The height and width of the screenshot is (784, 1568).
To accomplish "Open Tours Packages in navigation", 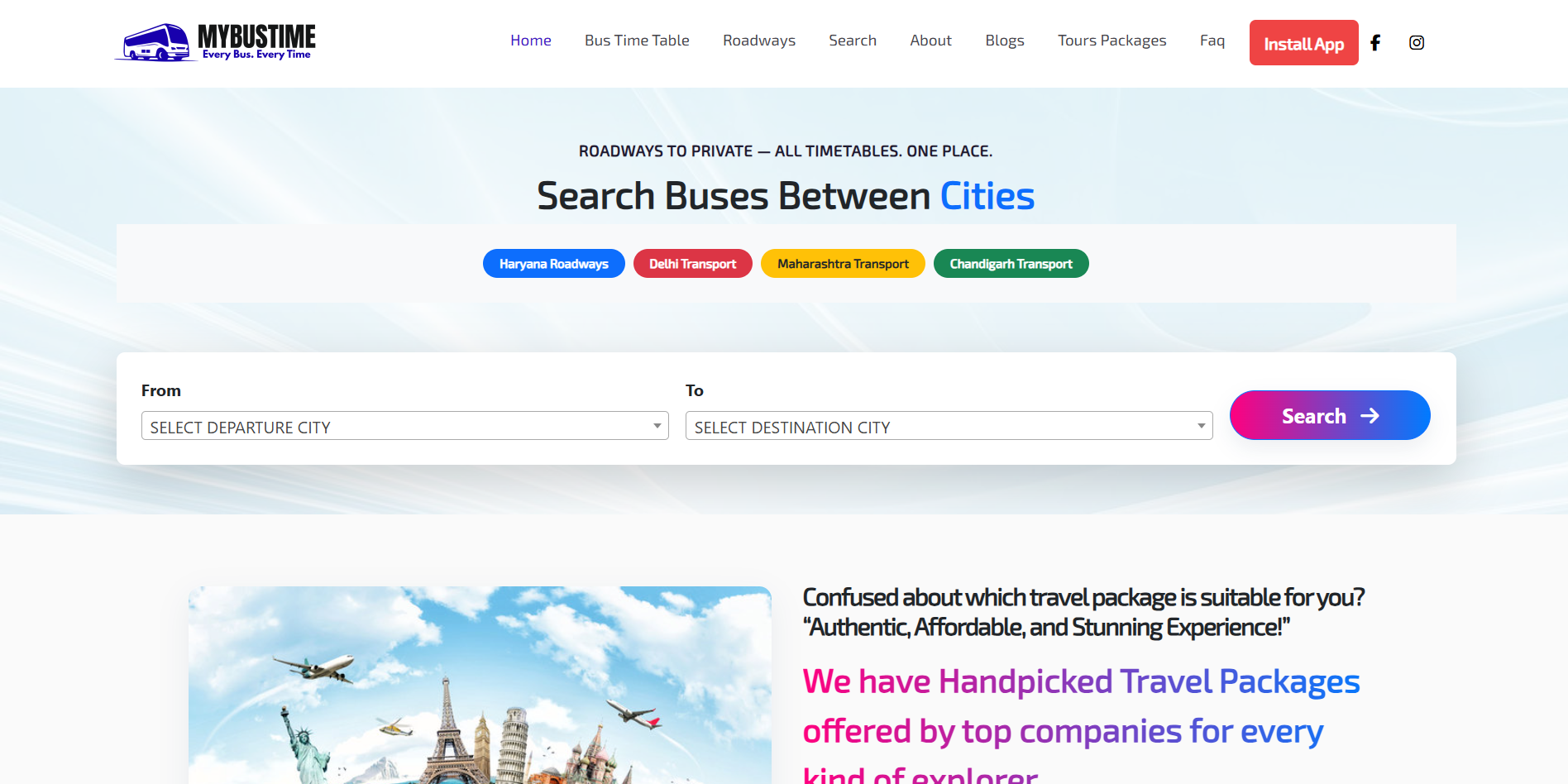I will point(1112,41).
